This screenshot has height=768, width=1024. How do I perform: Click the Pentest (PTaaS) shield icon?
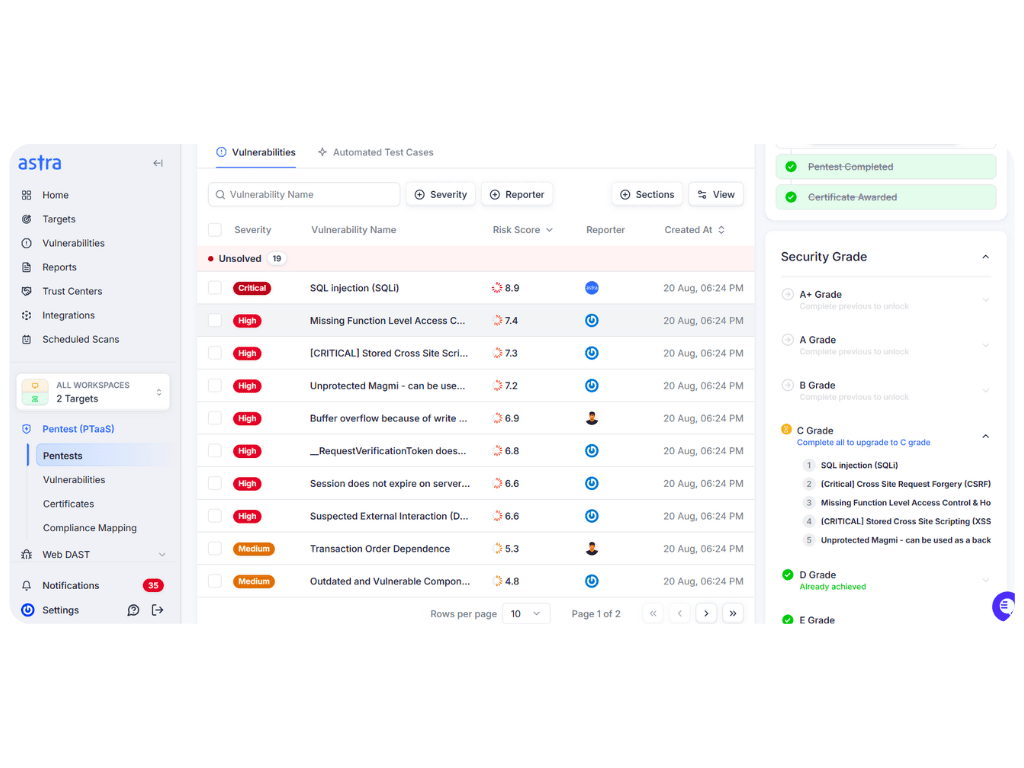(27, 429)
